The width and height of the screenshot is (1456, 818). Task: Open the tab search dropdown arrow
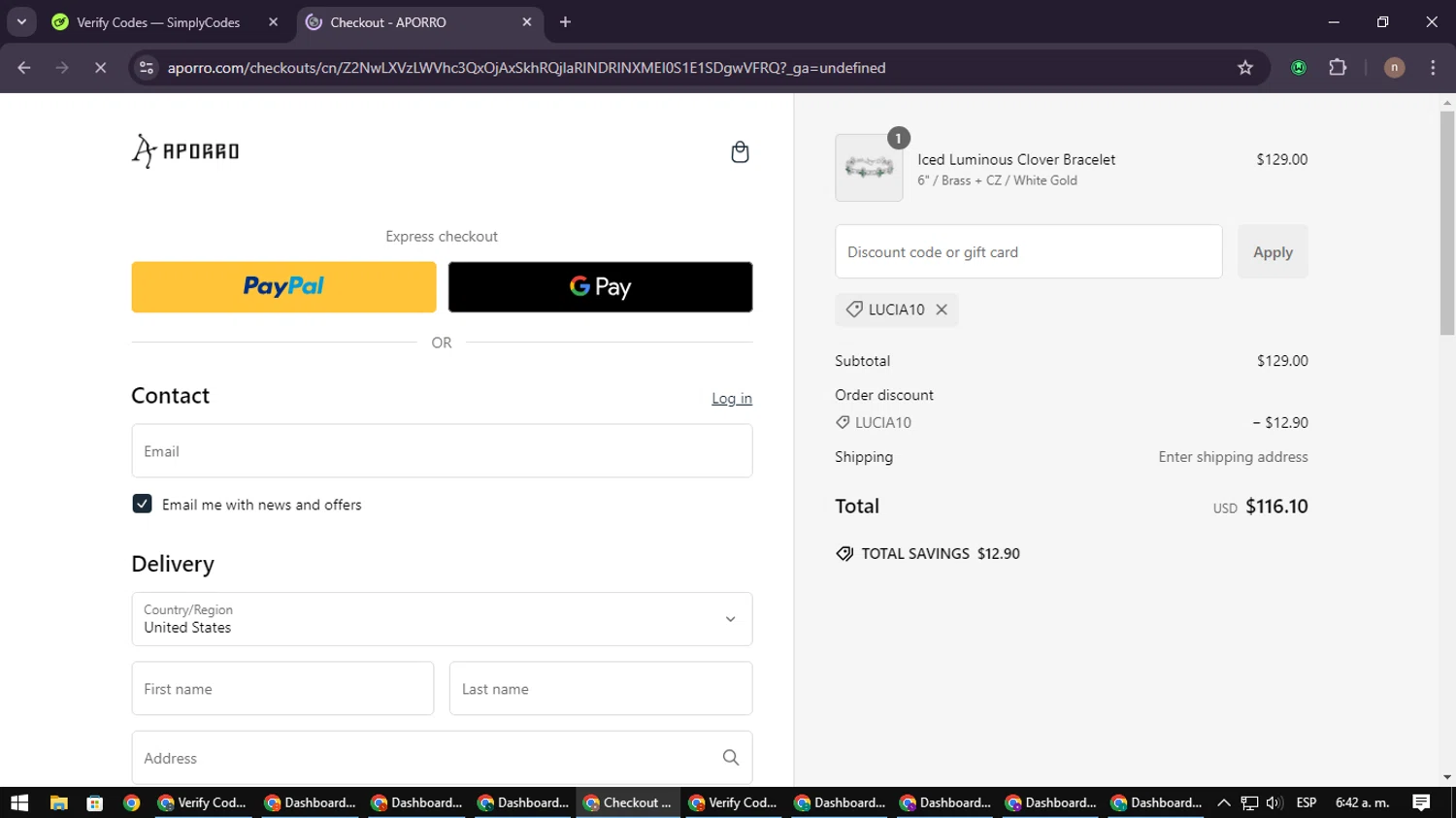(21, 21)
